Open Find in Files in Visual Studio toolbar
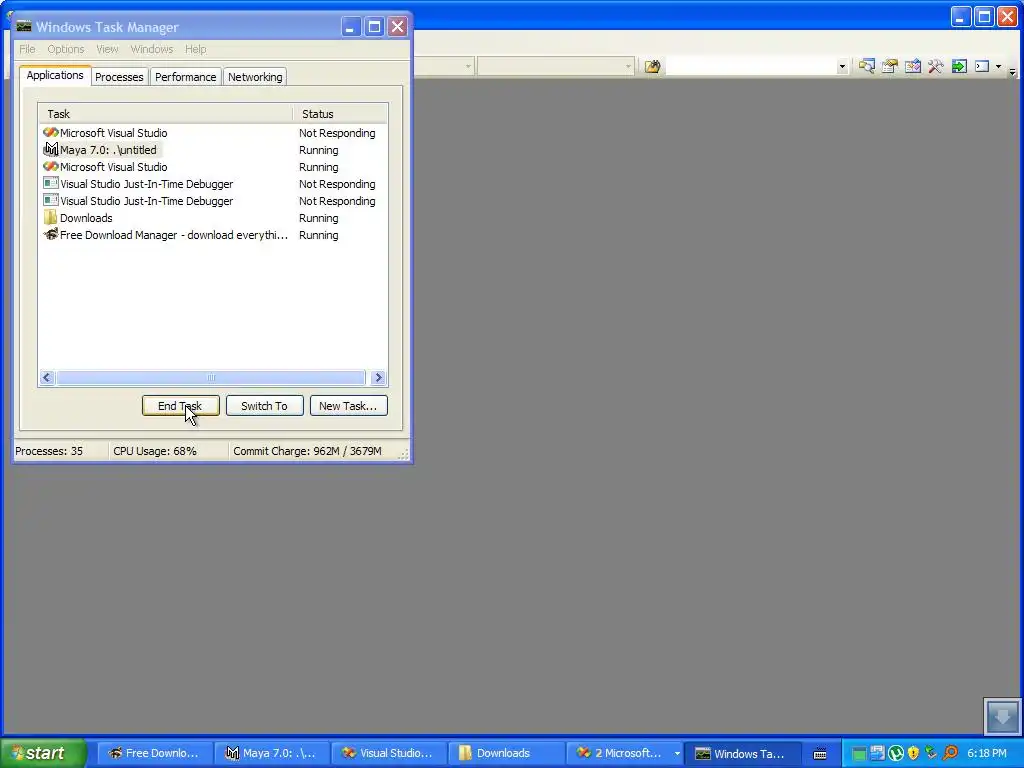The height and width of the screenshot is (768, 1024). click(652, 66)
